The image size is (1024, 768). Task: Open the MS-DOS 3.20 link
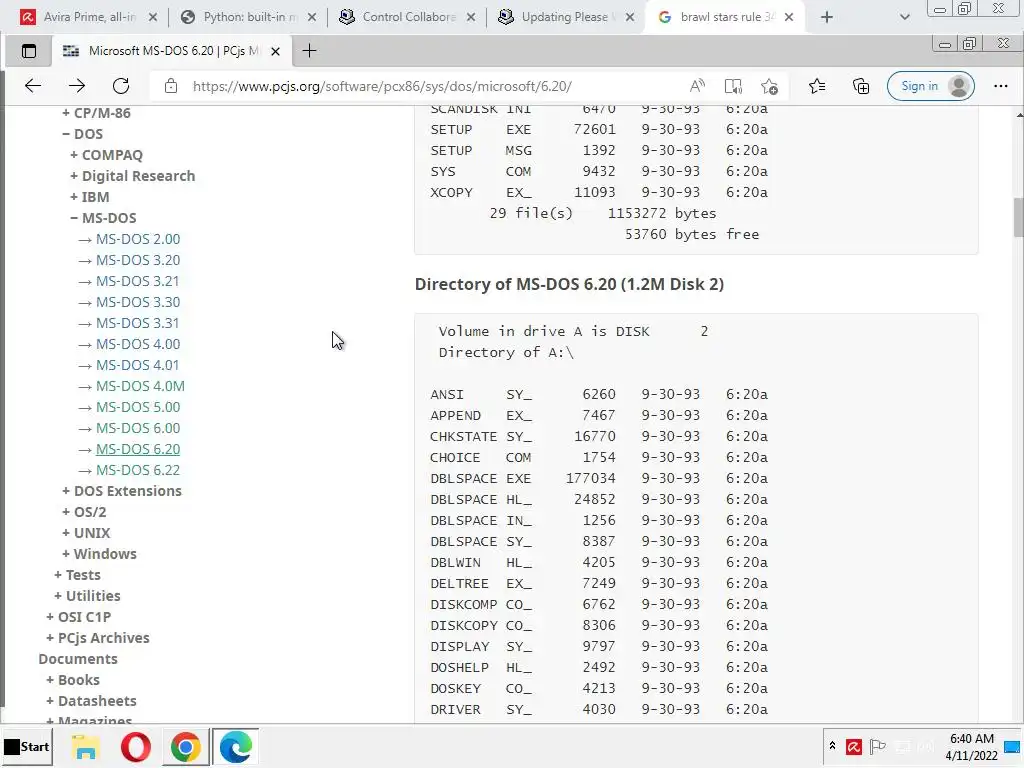(x=138, y=260)
